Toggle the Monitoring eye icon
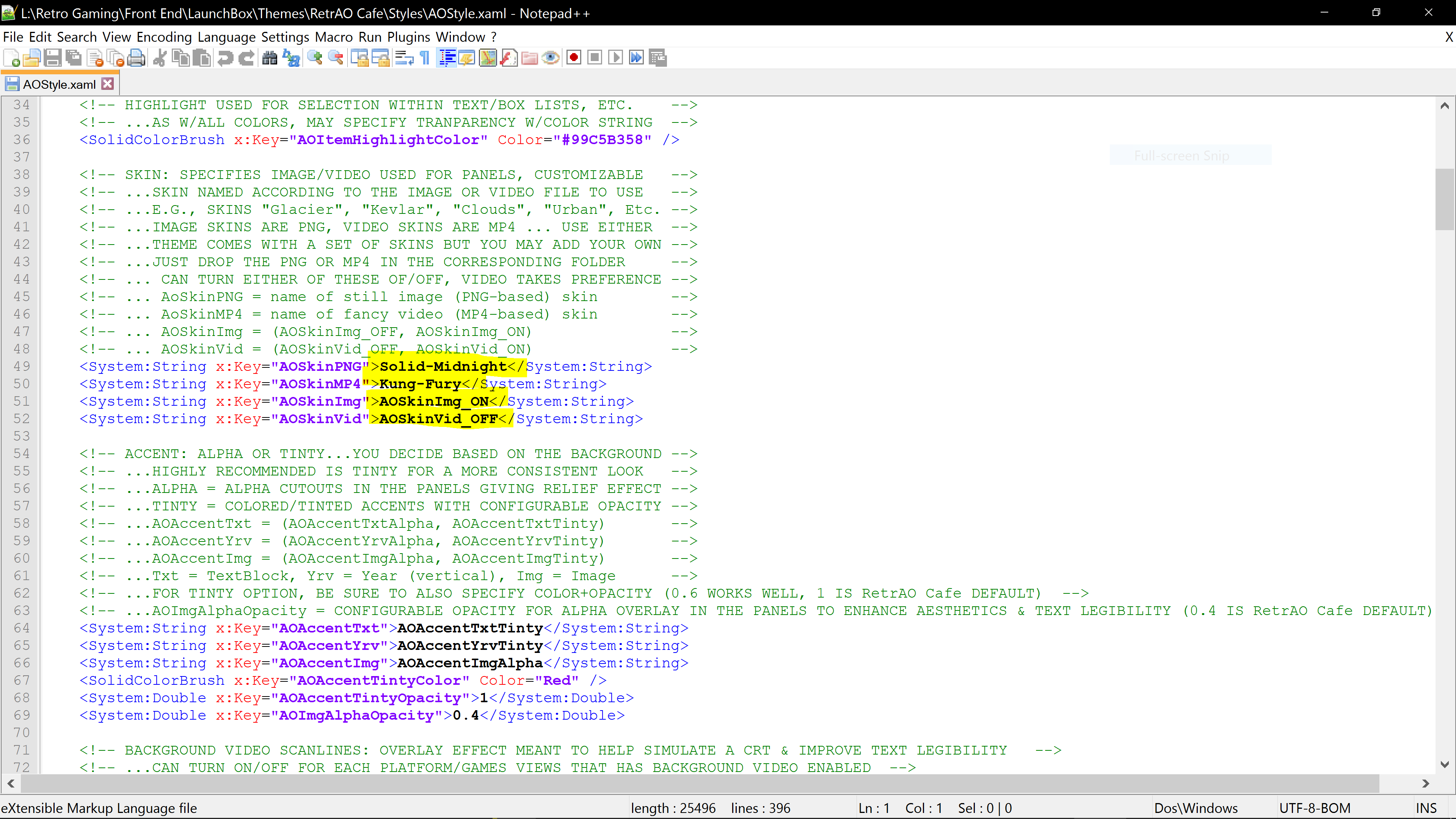 coord(551,58)
